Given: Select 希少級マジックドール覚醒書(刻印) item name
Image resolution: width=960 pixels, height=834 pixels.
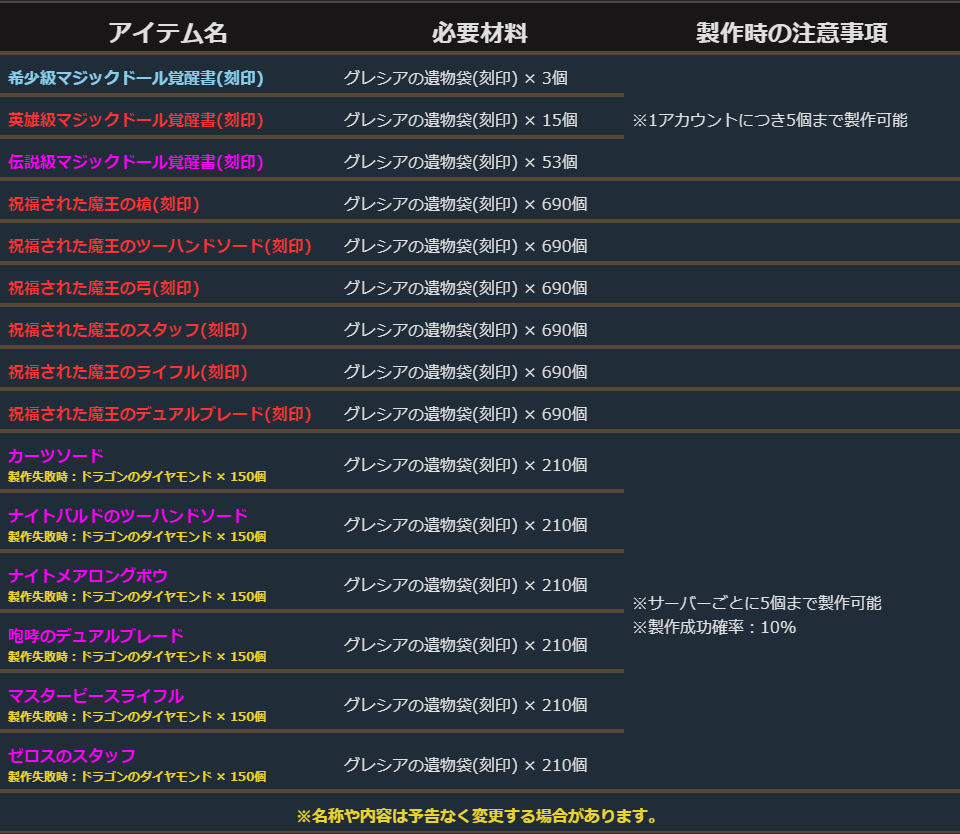Looking at the screenshot, I should [136, 78].
